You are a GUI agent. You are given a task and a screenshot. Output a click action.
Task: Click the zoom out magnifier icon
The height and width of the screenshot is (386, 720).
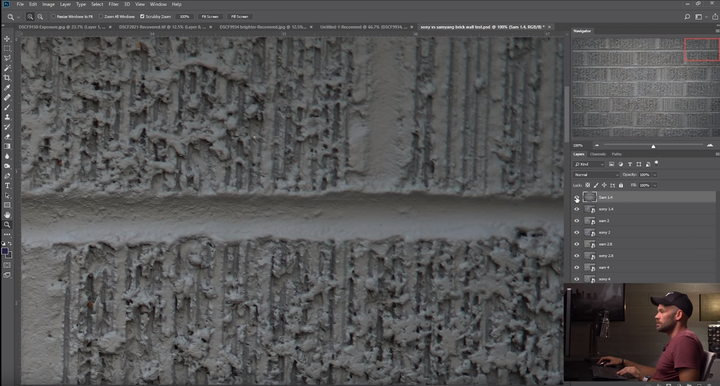(x=40, y=17)
